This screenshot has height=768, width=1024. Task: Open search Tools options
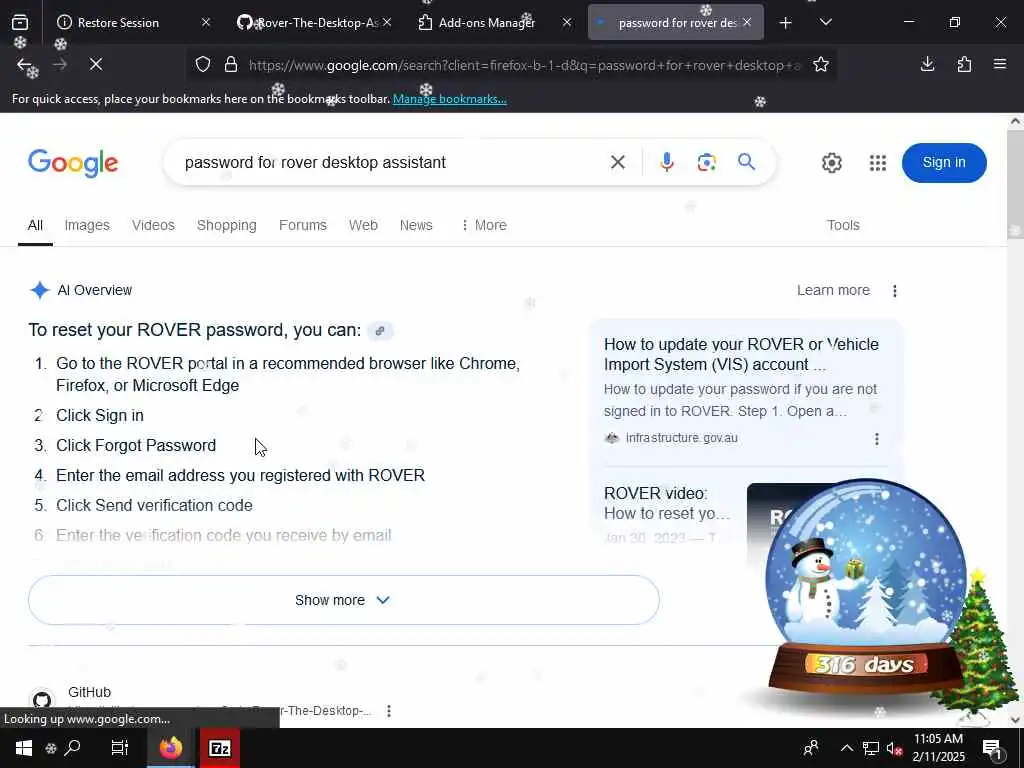pos(843,225)
